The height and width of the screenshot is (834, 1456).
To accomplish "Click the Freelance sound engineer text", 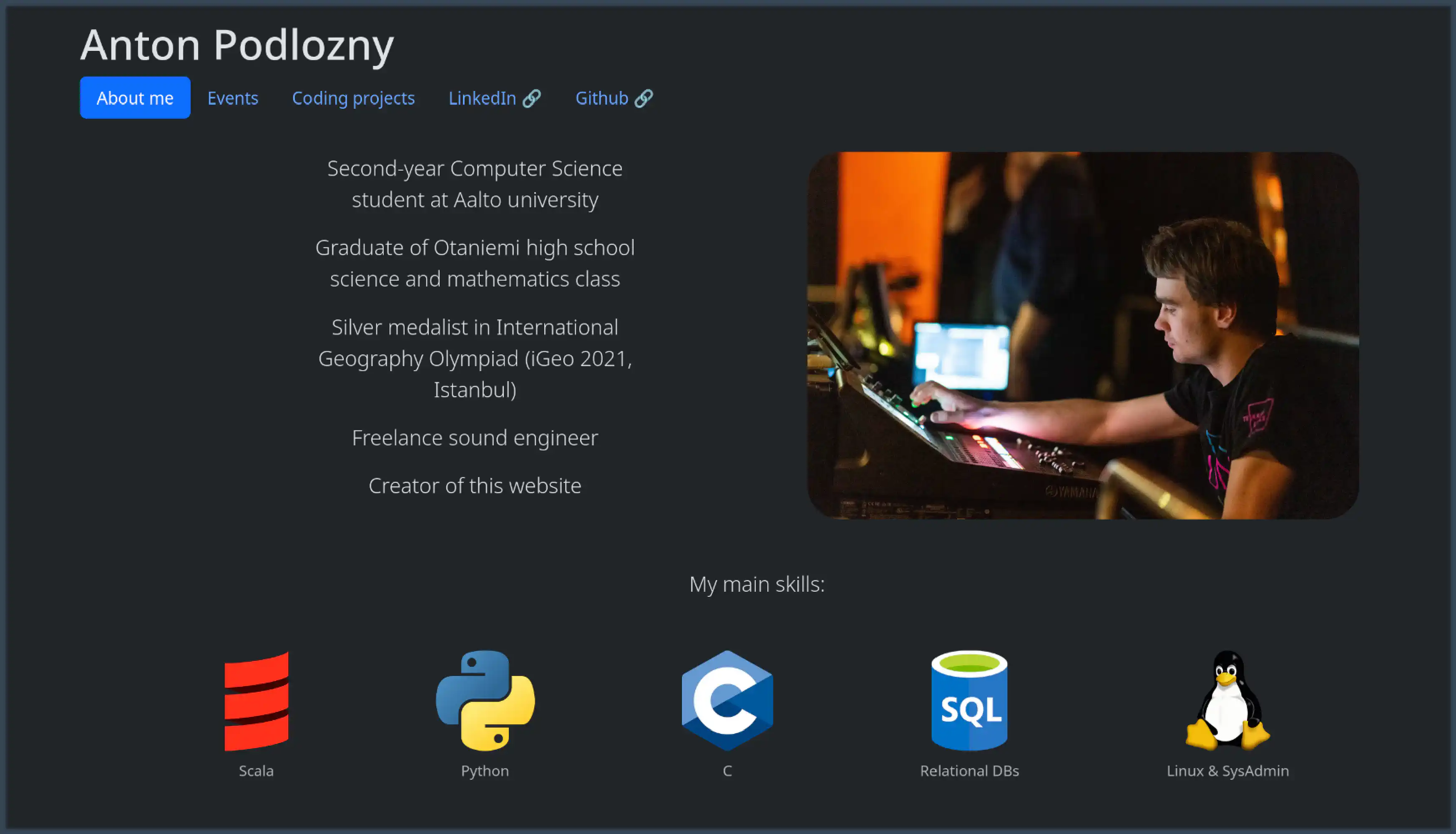I will (x=475, y=437).
